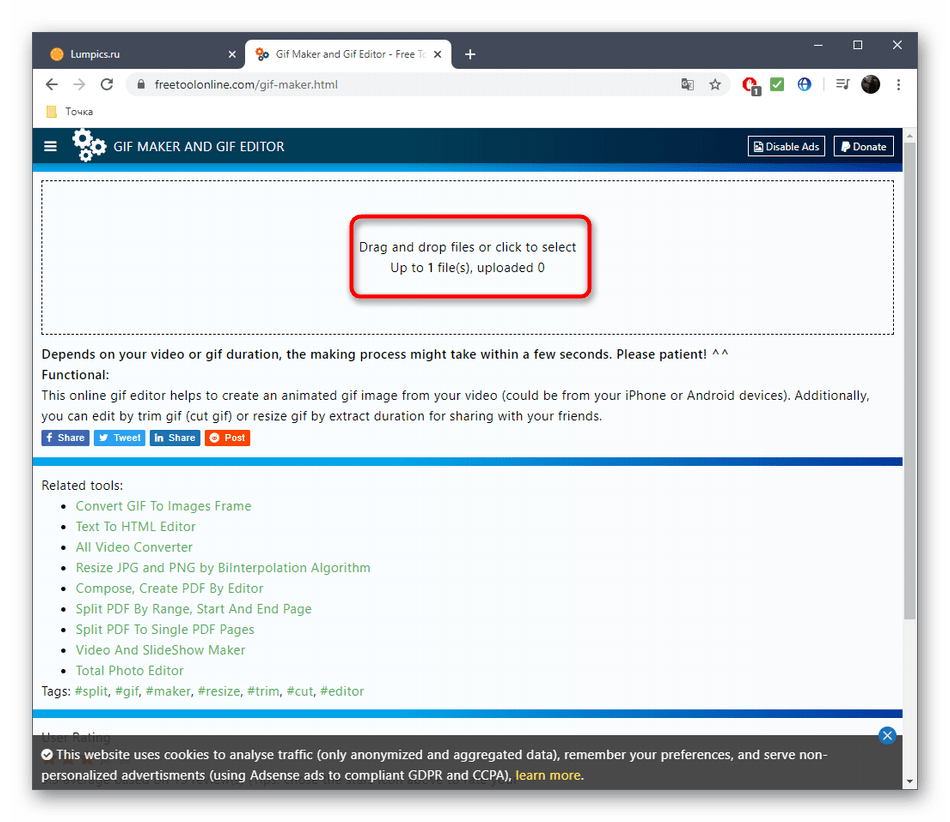Click the address bar URL
950x822 pixels.
coord(246,85)
